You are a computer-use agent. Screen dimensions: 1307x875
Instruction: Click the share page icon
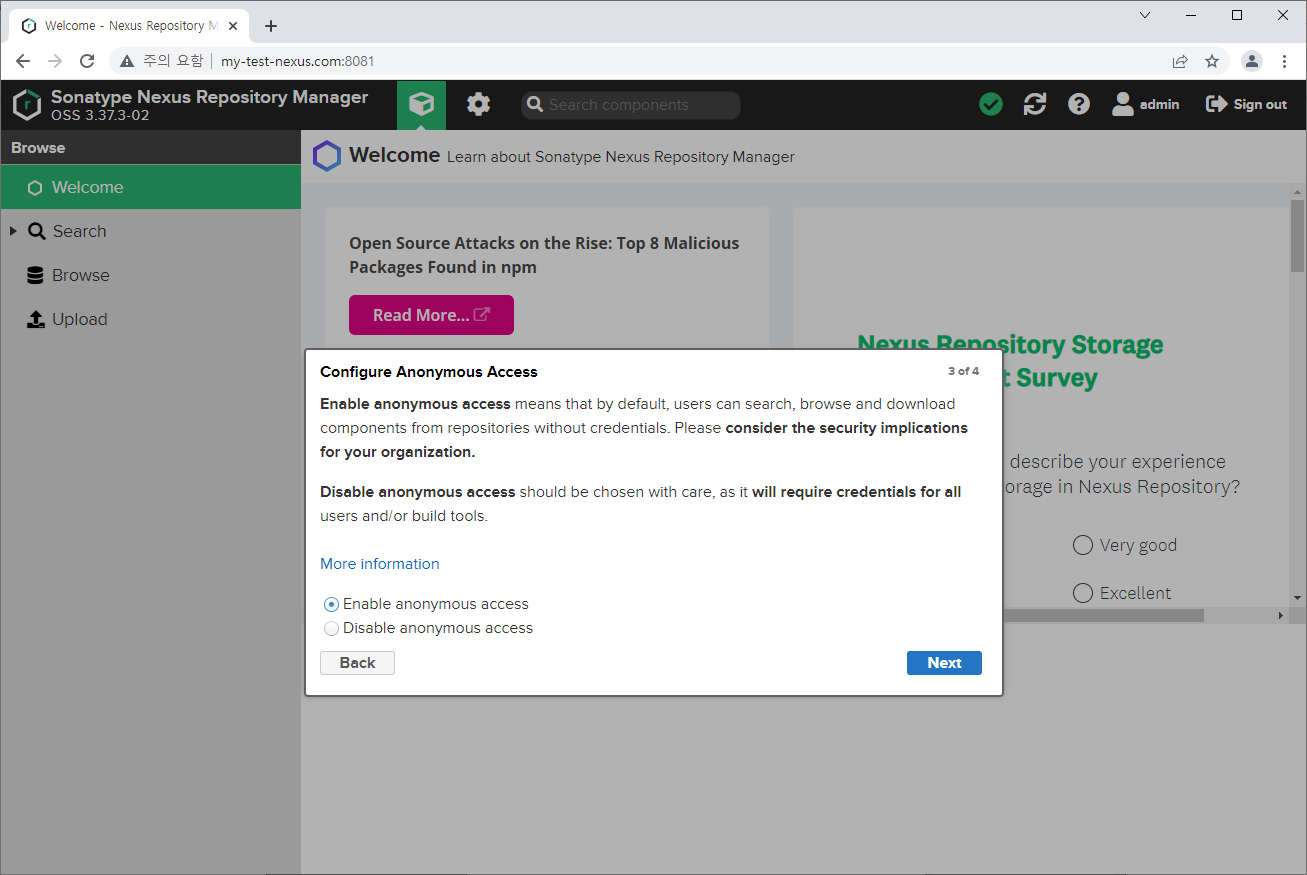(1180, 61)
